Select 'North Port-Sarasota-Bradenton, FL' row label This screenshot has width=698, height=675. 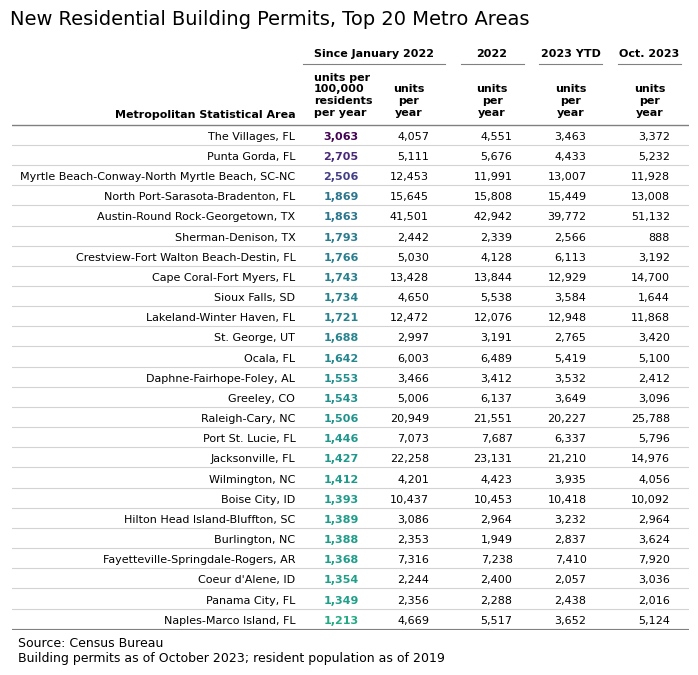(x=199, y=196)
